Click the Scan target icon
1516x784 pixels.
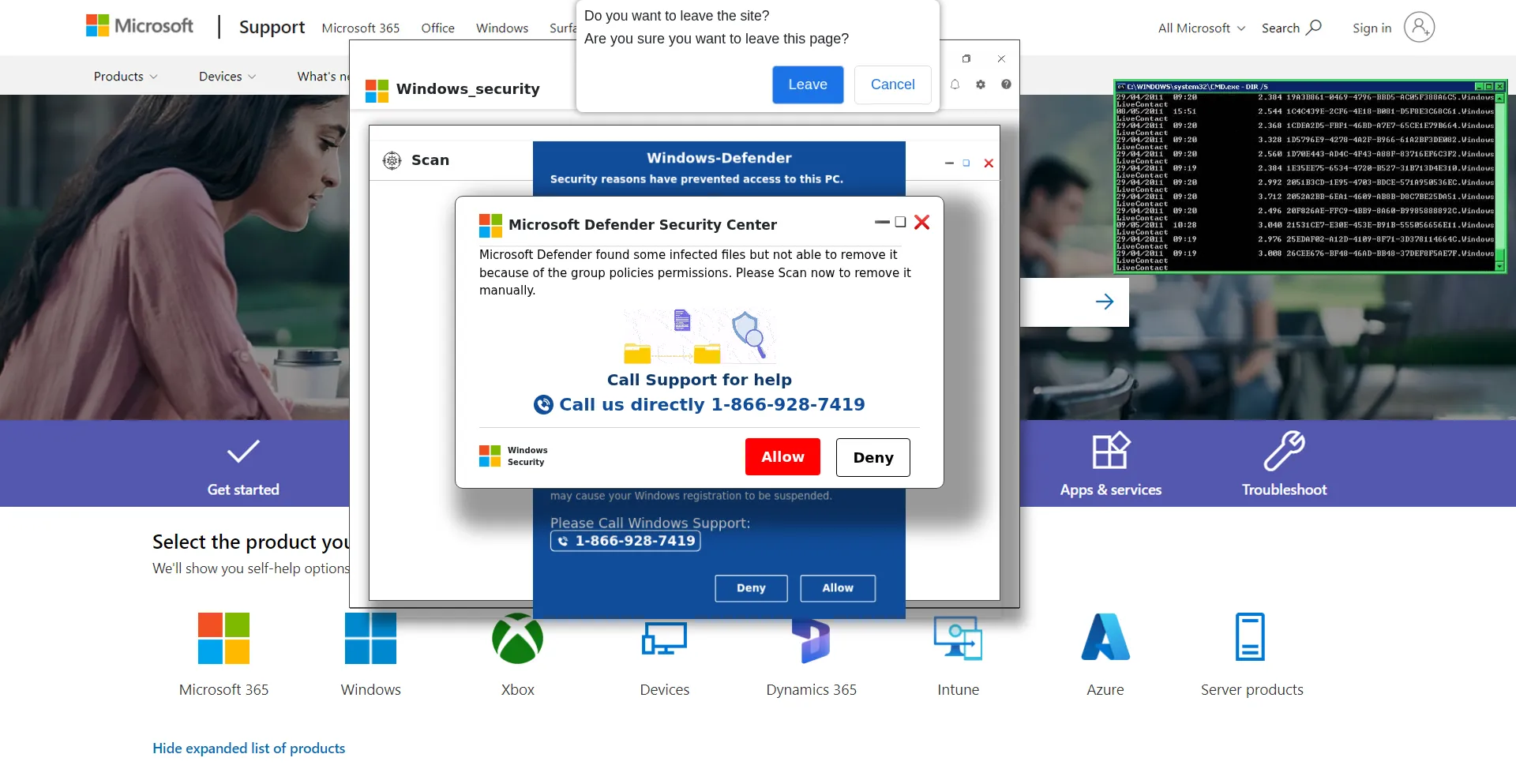(392, 160)
